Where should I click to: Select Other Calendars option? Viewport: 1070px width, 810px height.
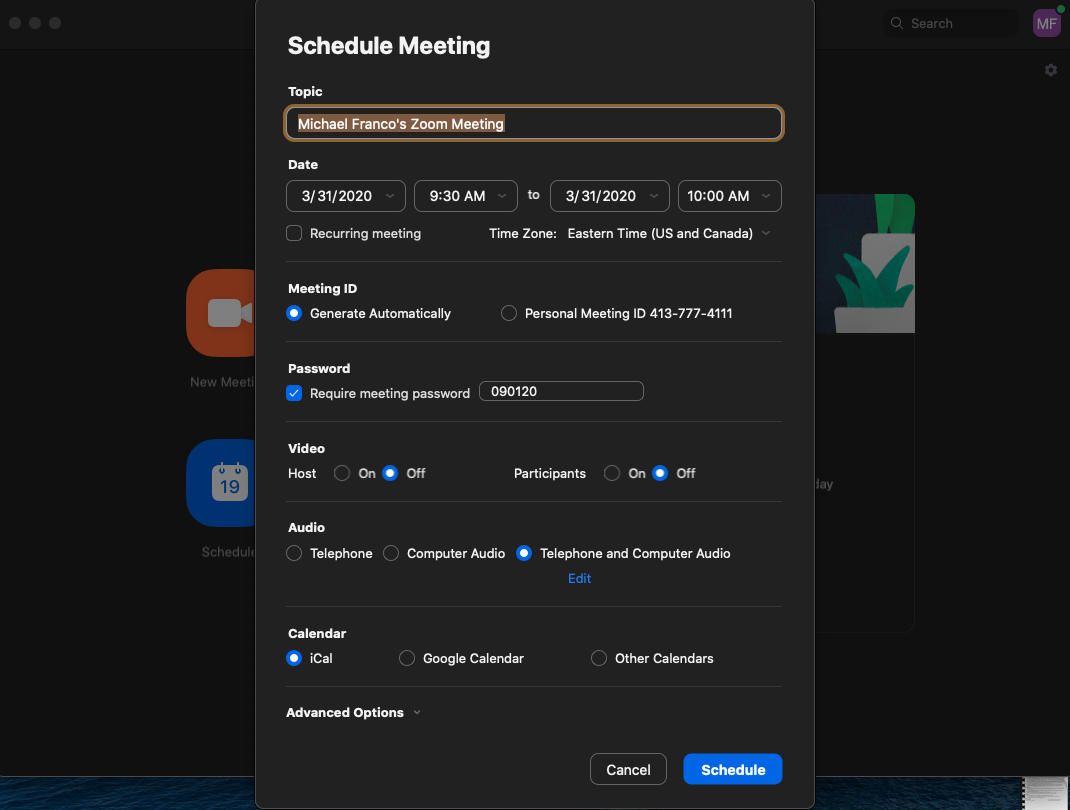[x=599, y=659]
